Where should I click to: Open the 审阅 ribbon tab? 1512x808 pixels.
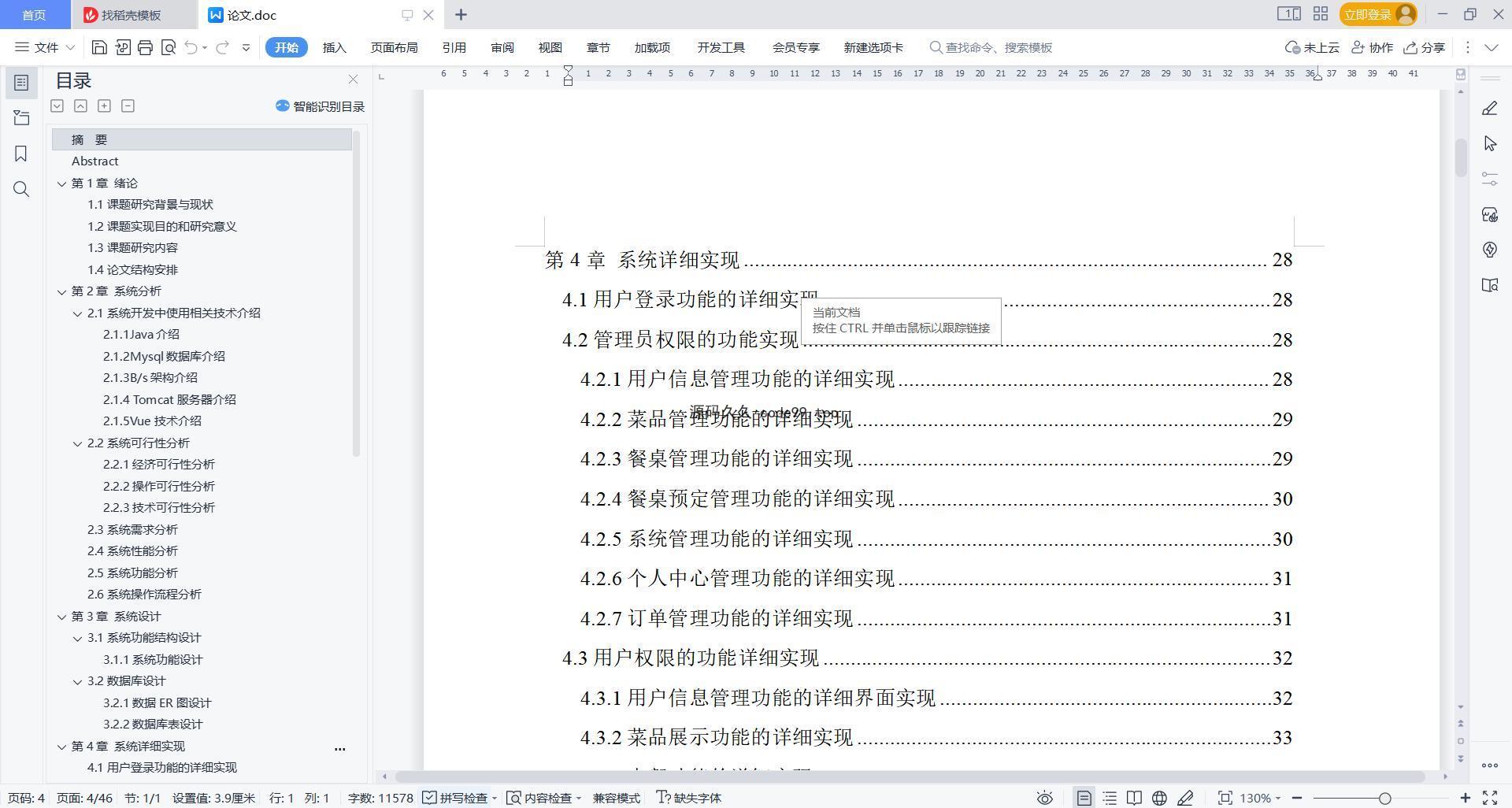click(502, 47)
